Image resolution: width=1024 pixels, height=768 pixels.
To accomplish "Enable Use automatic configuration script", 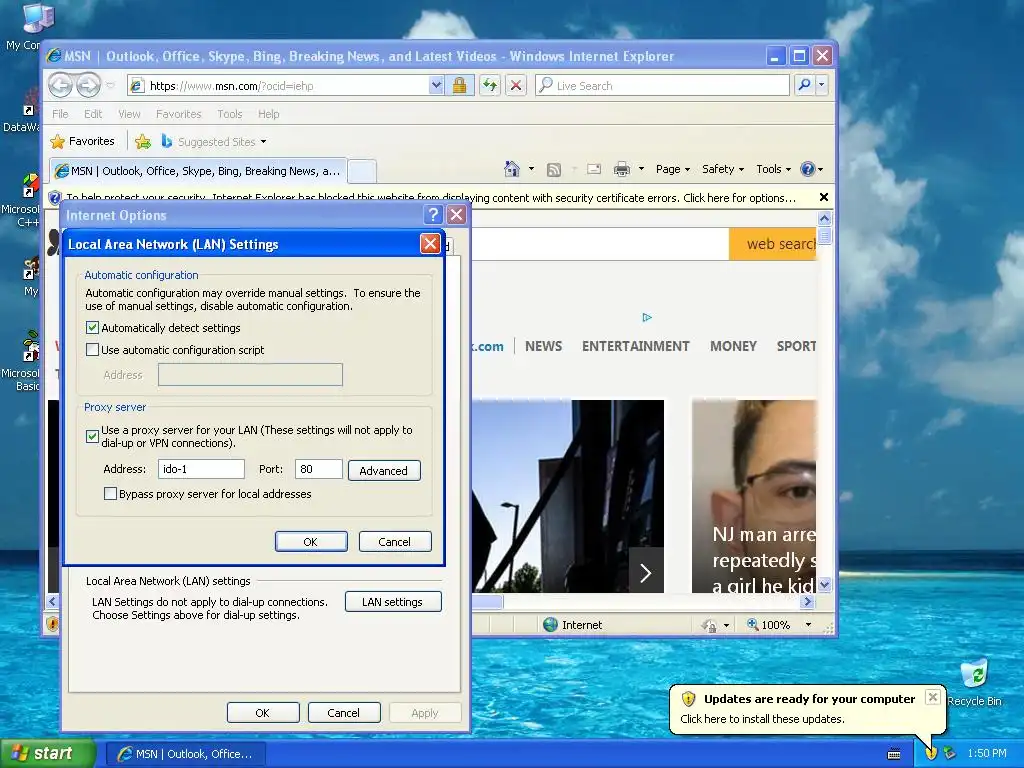I will 93,350.
